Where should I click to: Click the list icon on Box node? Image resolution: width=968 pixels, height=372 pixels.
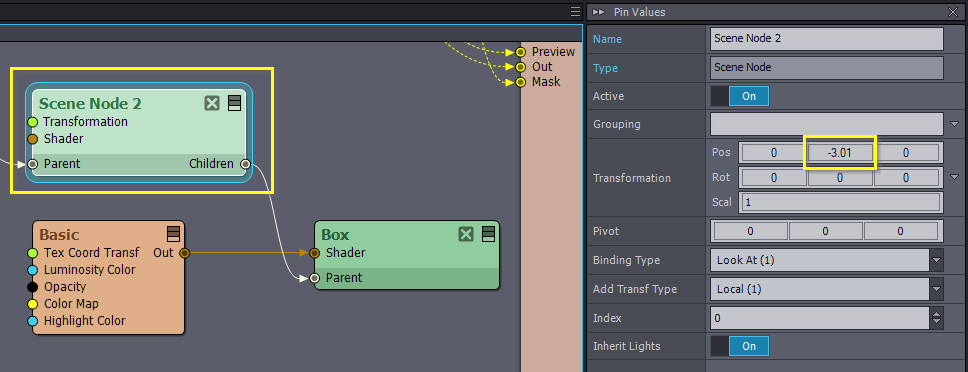click(x=488, y=234)
